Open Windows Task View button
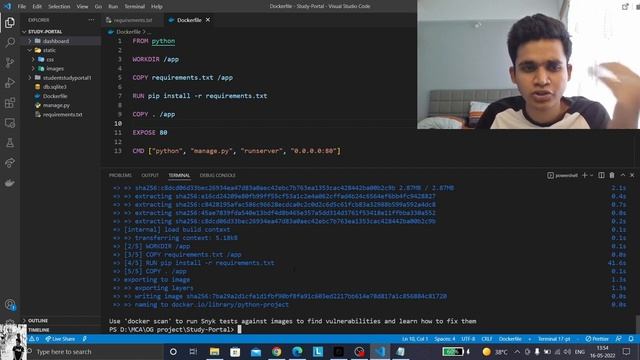This screenshot has width=640, height=360. click(x=193, y=351)
